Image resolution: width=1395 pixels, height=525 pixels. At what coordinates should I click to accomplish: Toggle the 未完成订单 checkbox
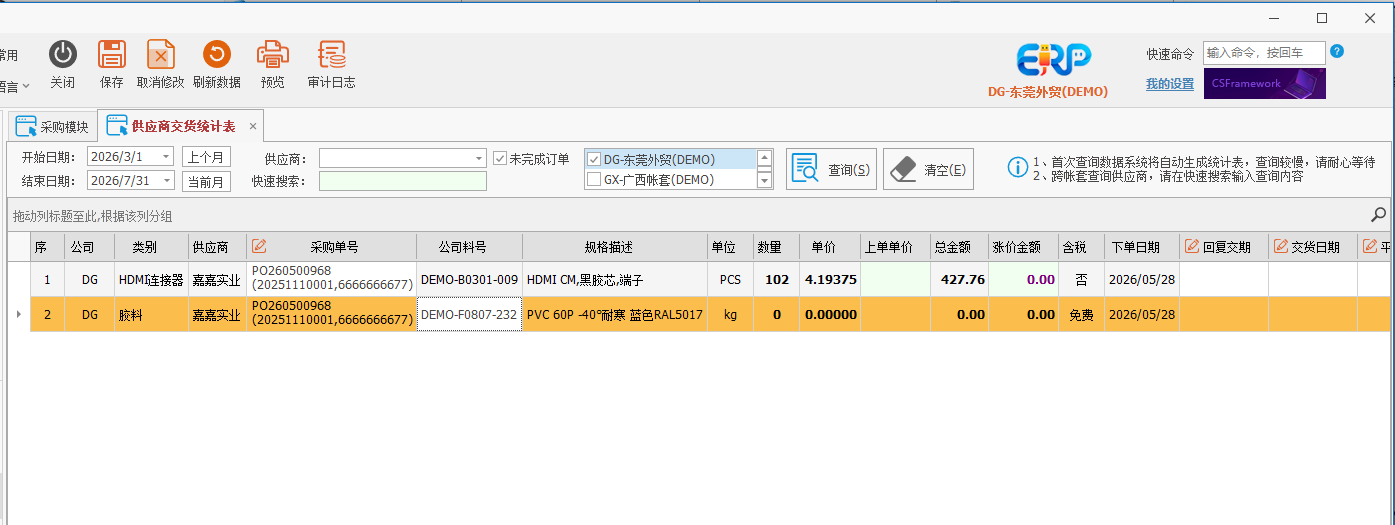pos(500,158)
